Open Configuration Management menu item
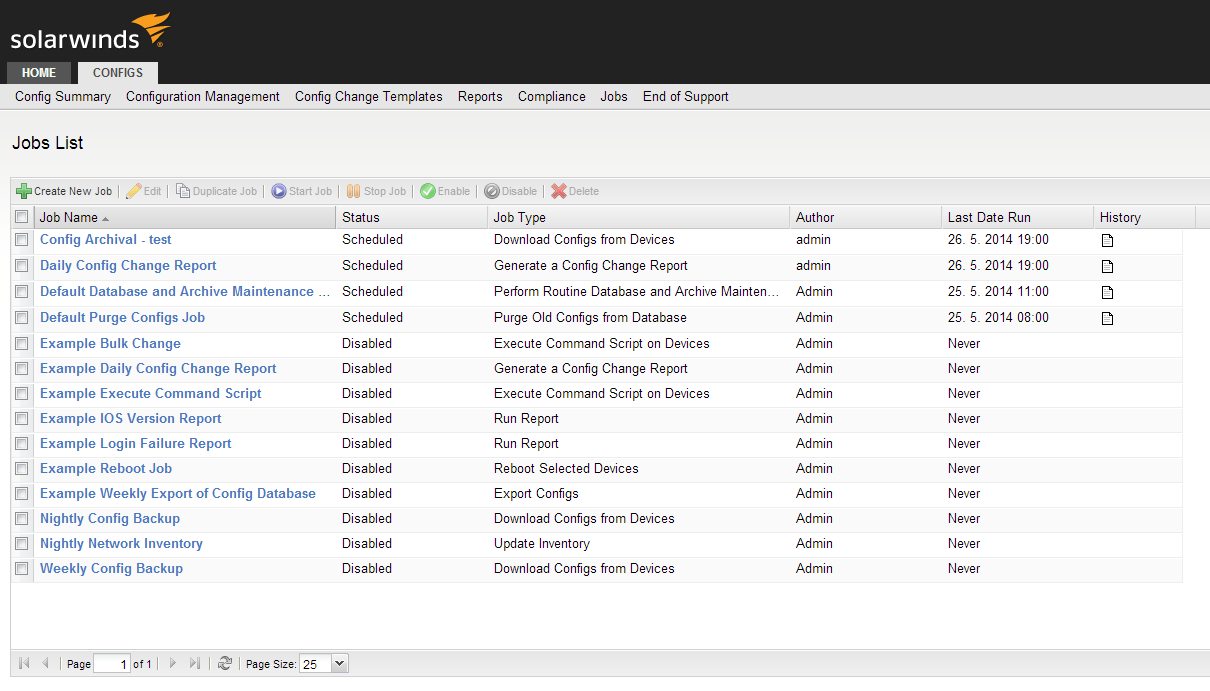Screen dimensions: 1210x691 (203, 97)
